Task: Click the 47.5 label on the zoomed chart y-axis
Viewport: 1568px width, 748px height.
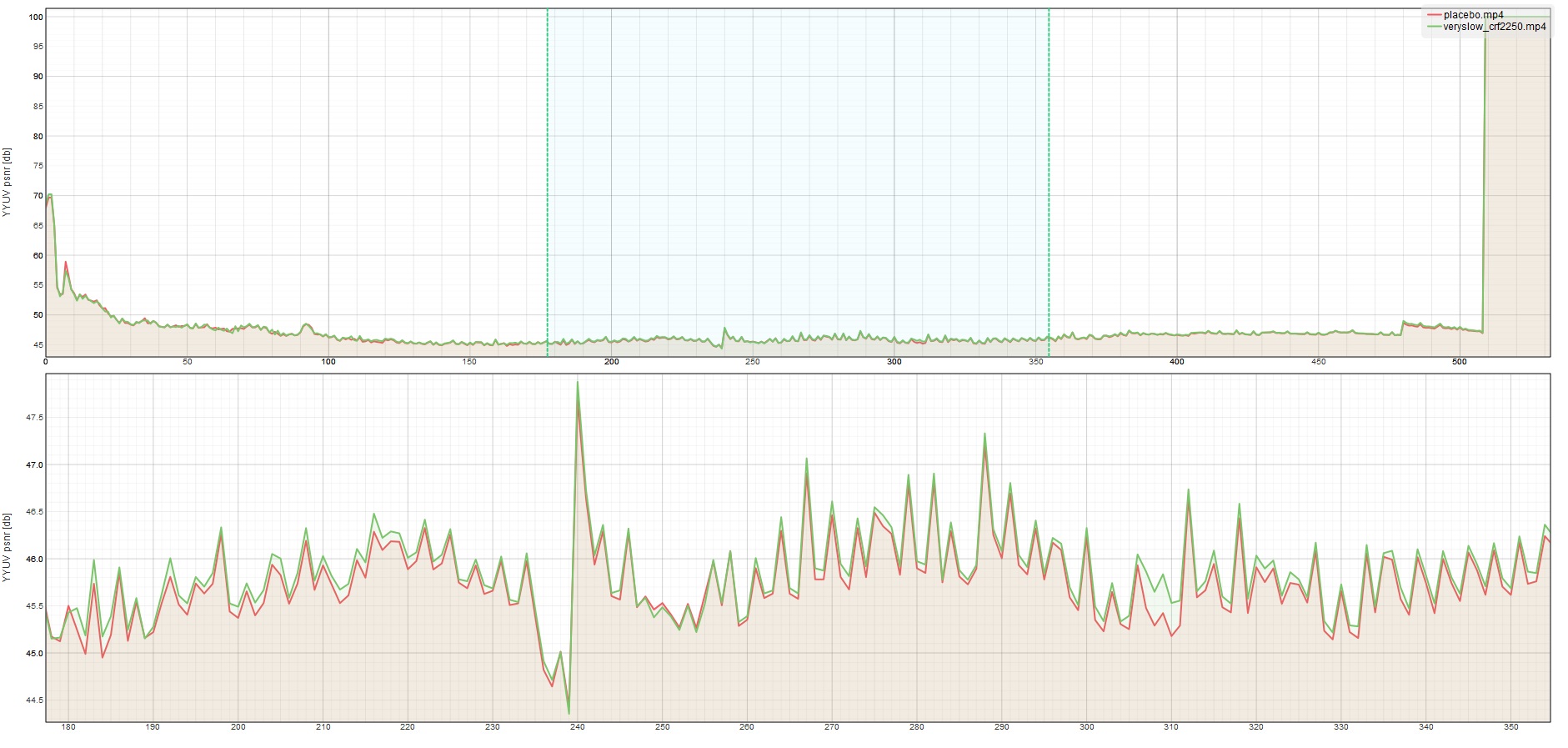Action: [34, 418]
